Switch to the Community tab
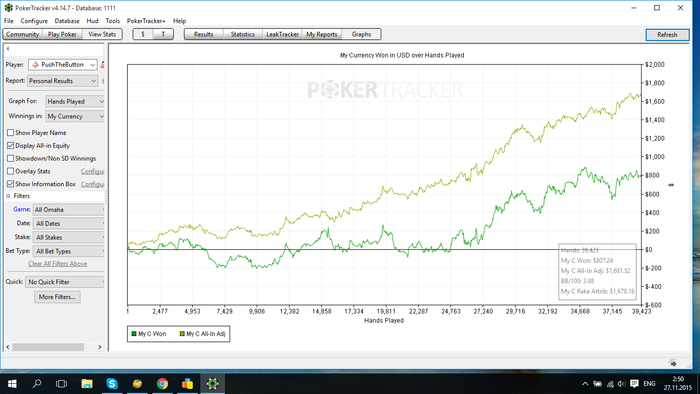 22,34
